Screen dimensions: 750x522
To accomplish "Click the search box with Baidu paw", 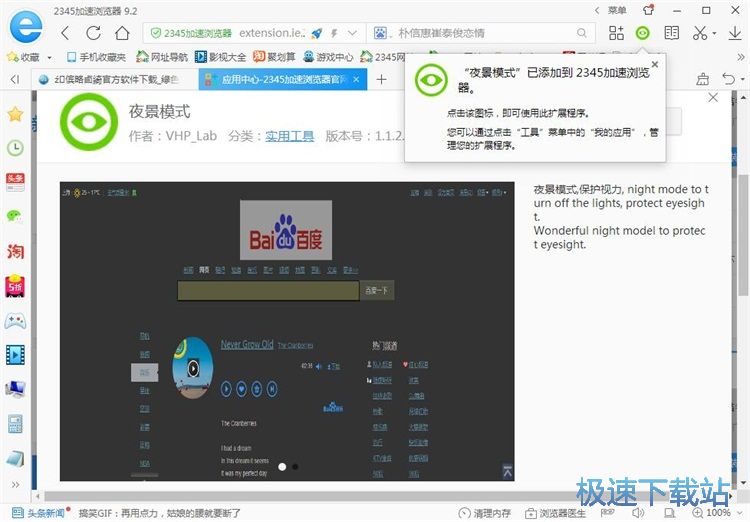I will tap(481, 33).
